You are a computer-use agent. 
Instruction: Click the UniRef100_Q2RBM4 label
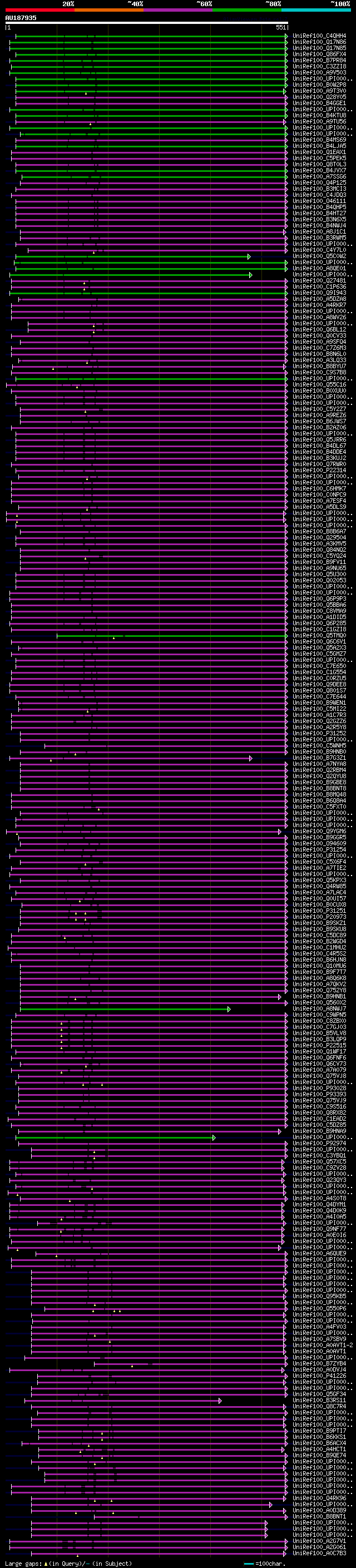[x=319, y=770]
